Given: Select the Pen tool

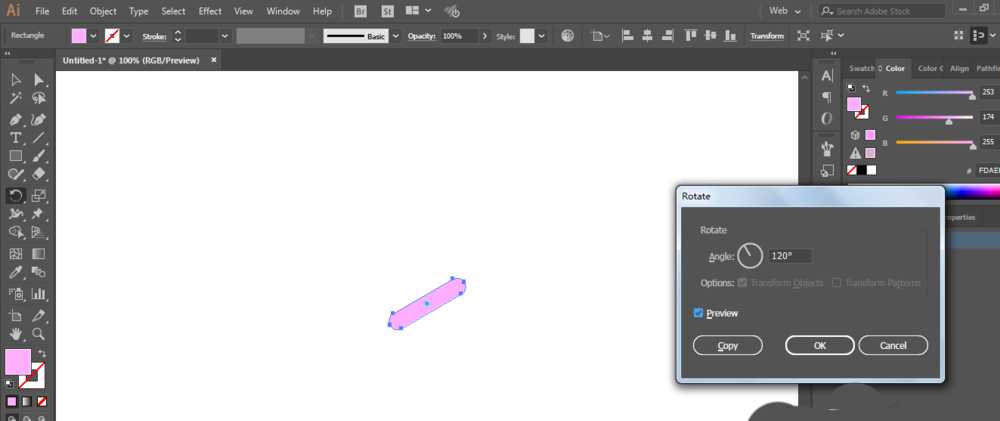Looking at the screenshot, I should (16, 119).
